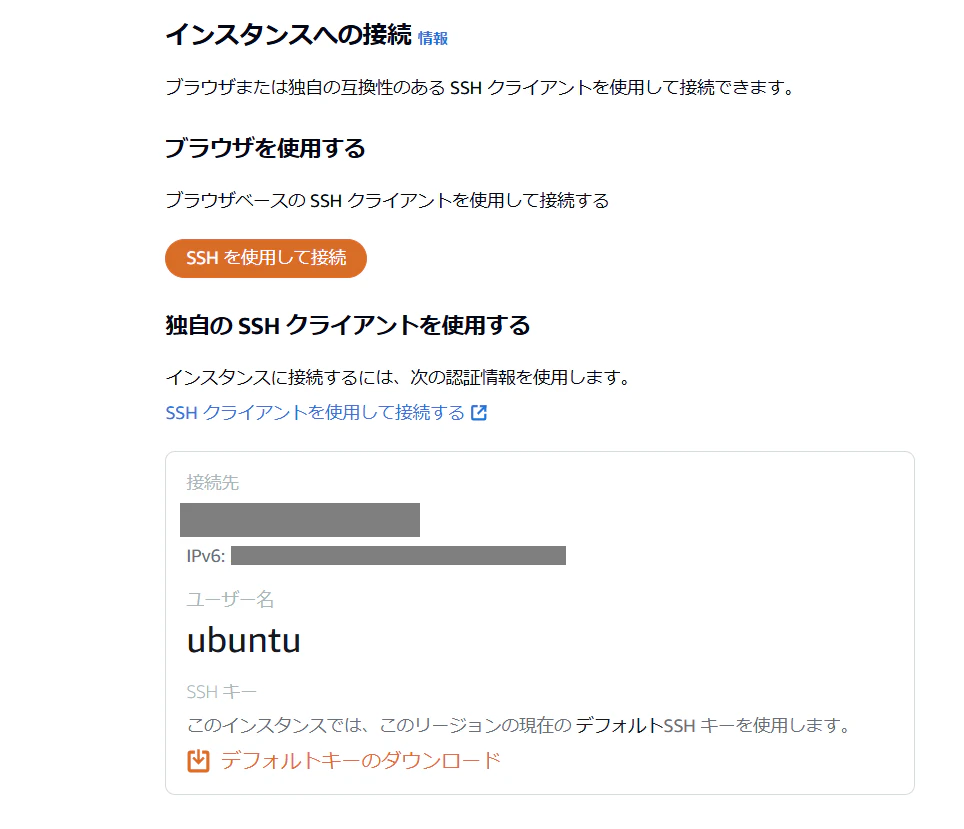Click the ブラウザを使用する heading

click(x=265, y=149)
